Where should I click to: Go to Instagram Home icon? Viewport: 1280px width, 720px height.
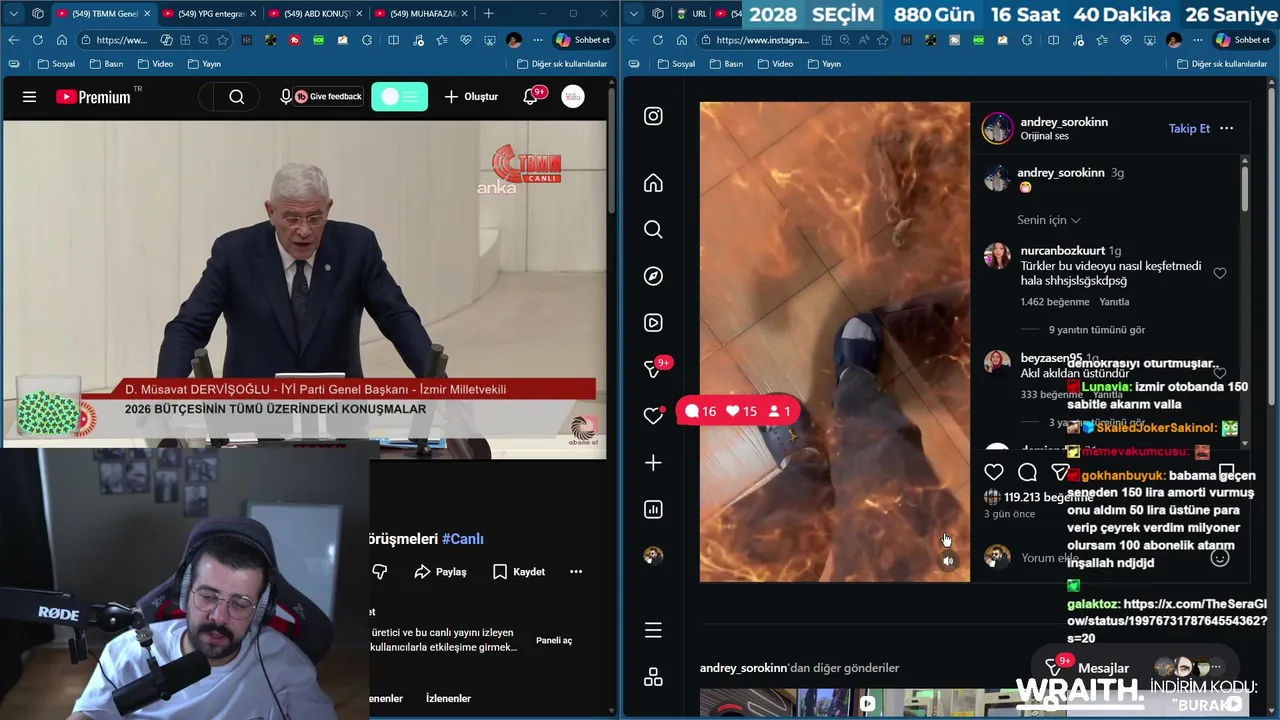pos(653,183)
